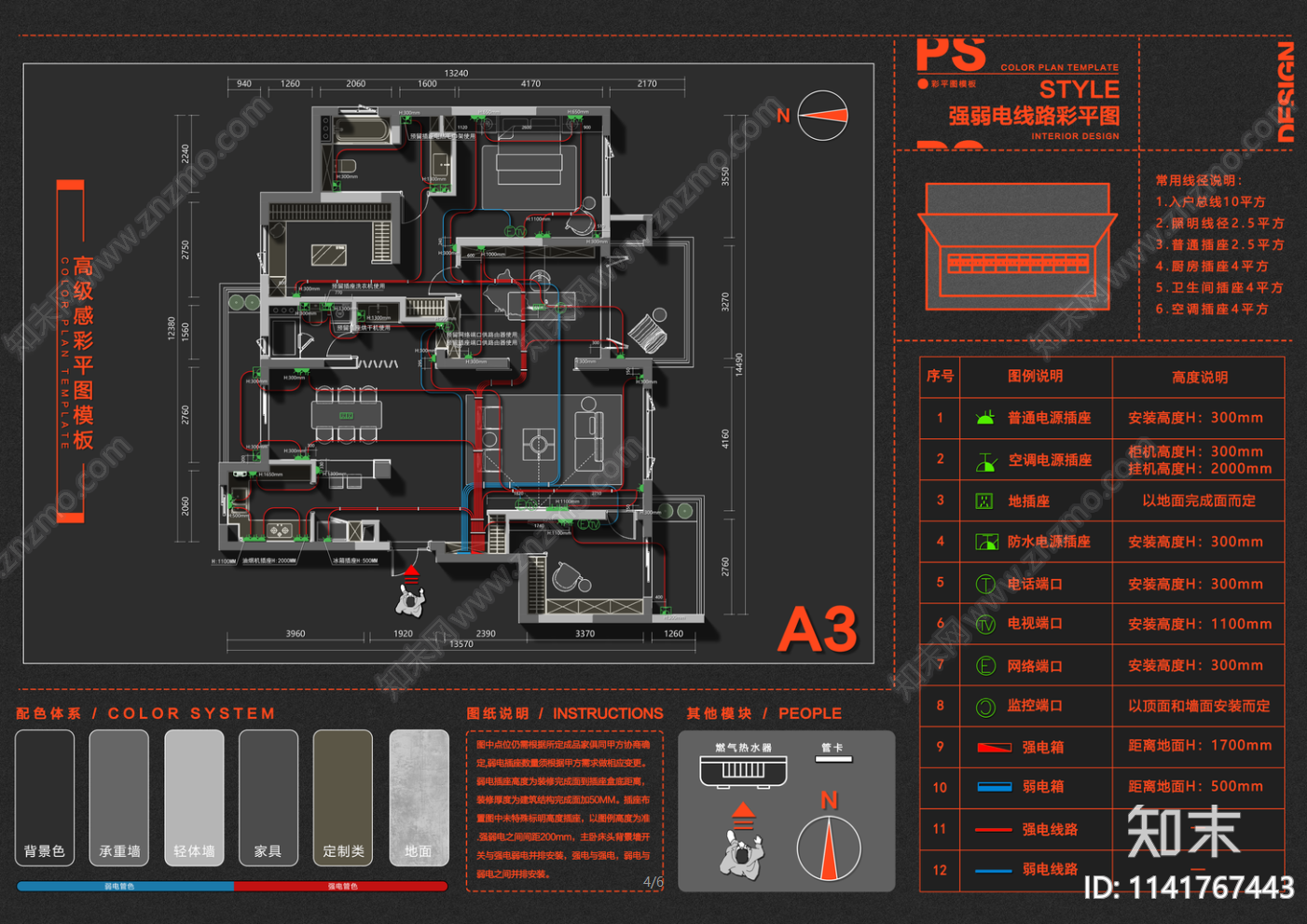Click the 高度说明 table header
The width and height of the screenshot is (1307, 924).
click(x=1200, y=378)
